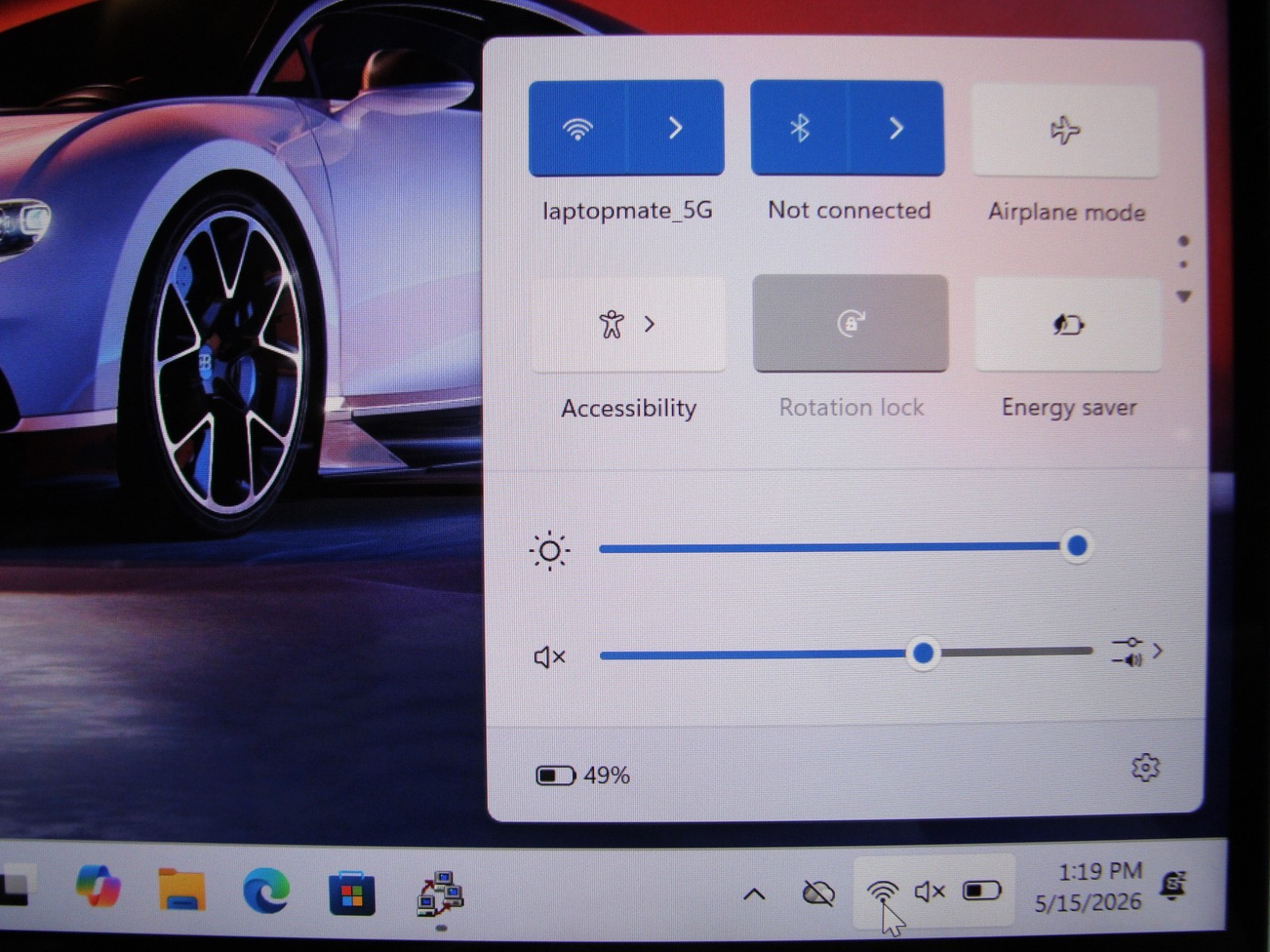Open the Wi-Fi networks list chevron
The width and height of the screenshot is (1270, 952).
[x=675, y=128]
